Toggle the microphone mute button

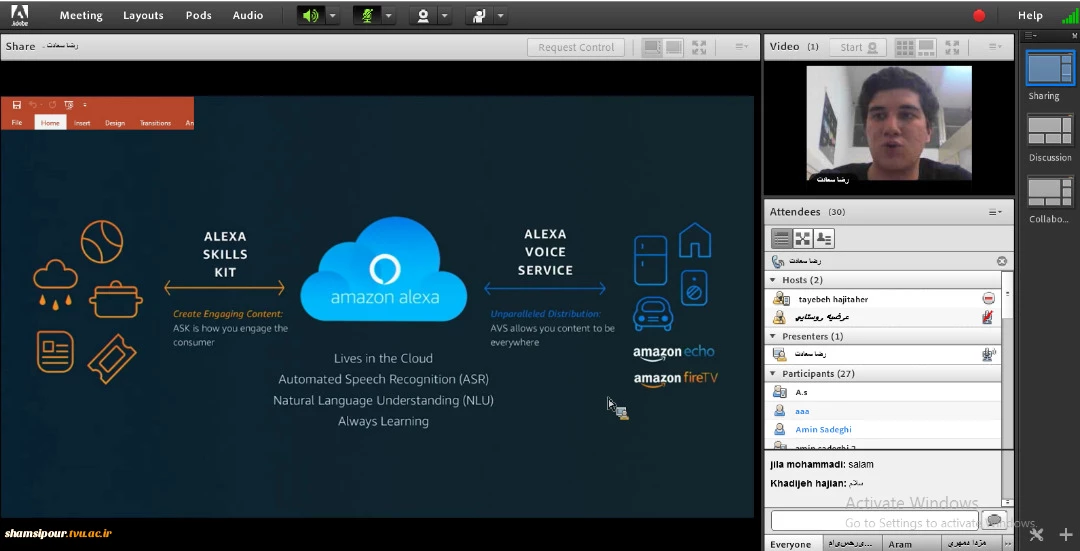pos(366,15)
